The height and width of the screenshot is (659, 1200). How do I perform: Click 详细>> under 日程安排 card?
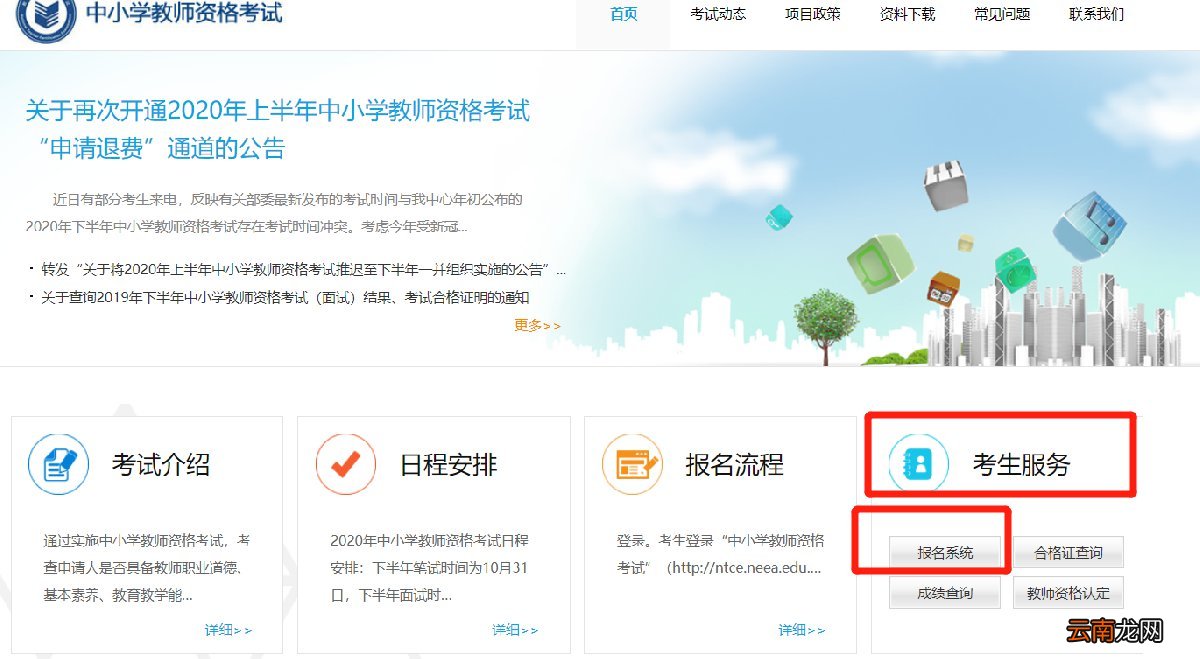point(515,629)
